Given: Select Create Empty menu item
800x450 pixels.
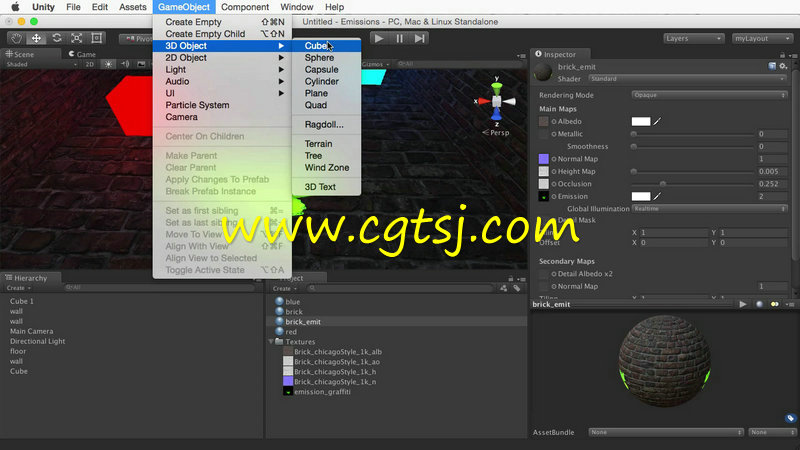Looking at the screenshot, I should 222,22.
